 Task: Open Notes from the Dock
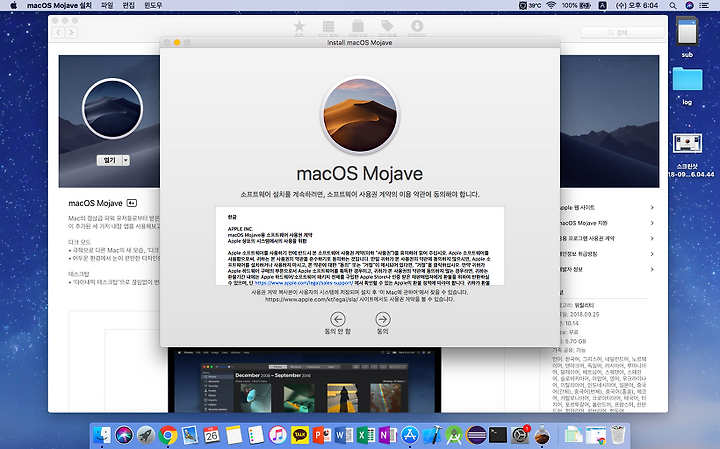pyautogui.click(x=234, y=435)
